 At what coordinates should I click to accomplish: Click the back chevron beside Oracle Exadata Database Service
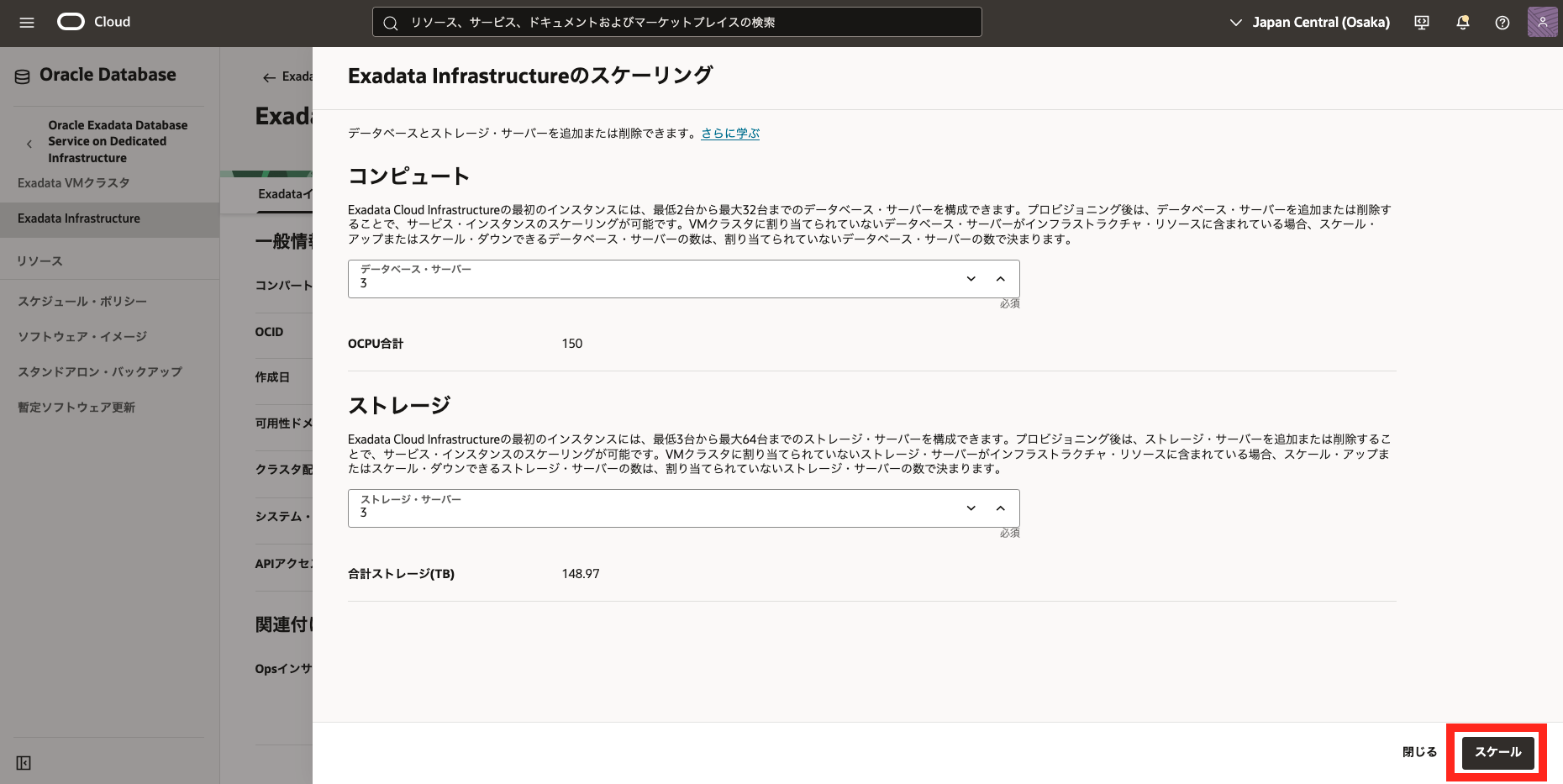click(29, 144)
